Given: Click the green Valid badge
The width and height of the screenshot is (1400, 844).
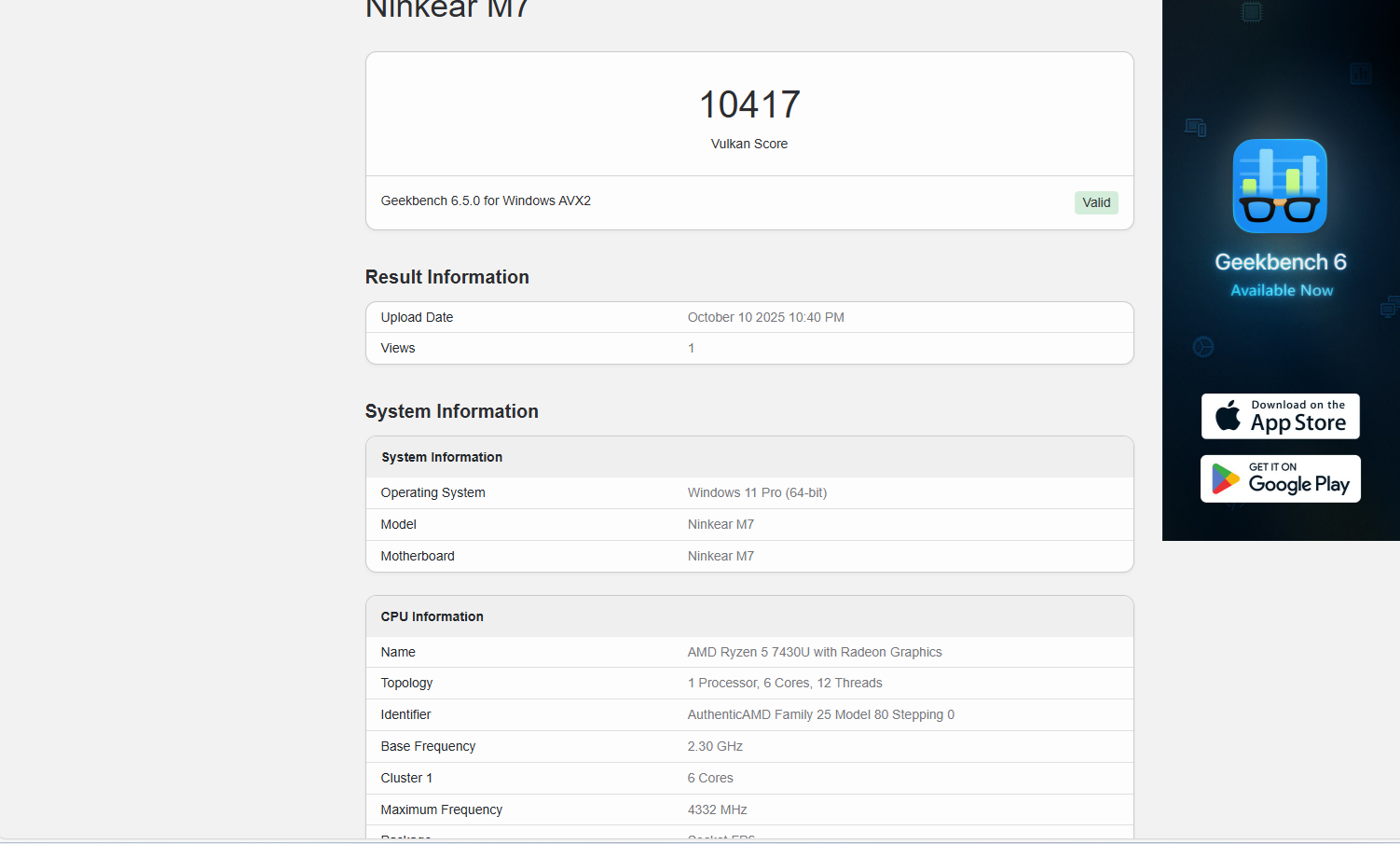Looking at the screenshot, I should point(1096,202).
